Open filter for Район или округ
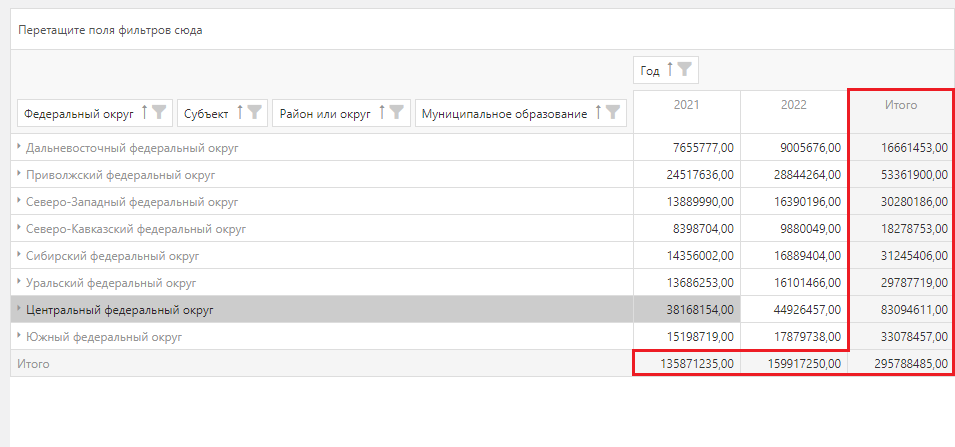Image resolution: width=955 pixels, height=447 pixels. 397,114
